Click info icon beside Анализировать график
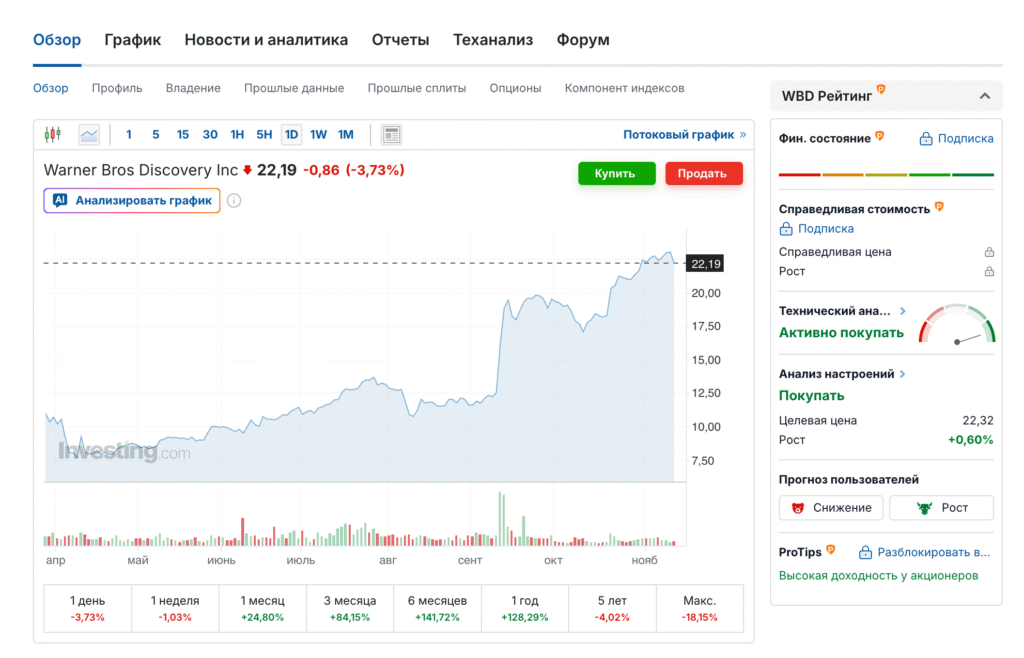1024x658 pixels. 234,200
